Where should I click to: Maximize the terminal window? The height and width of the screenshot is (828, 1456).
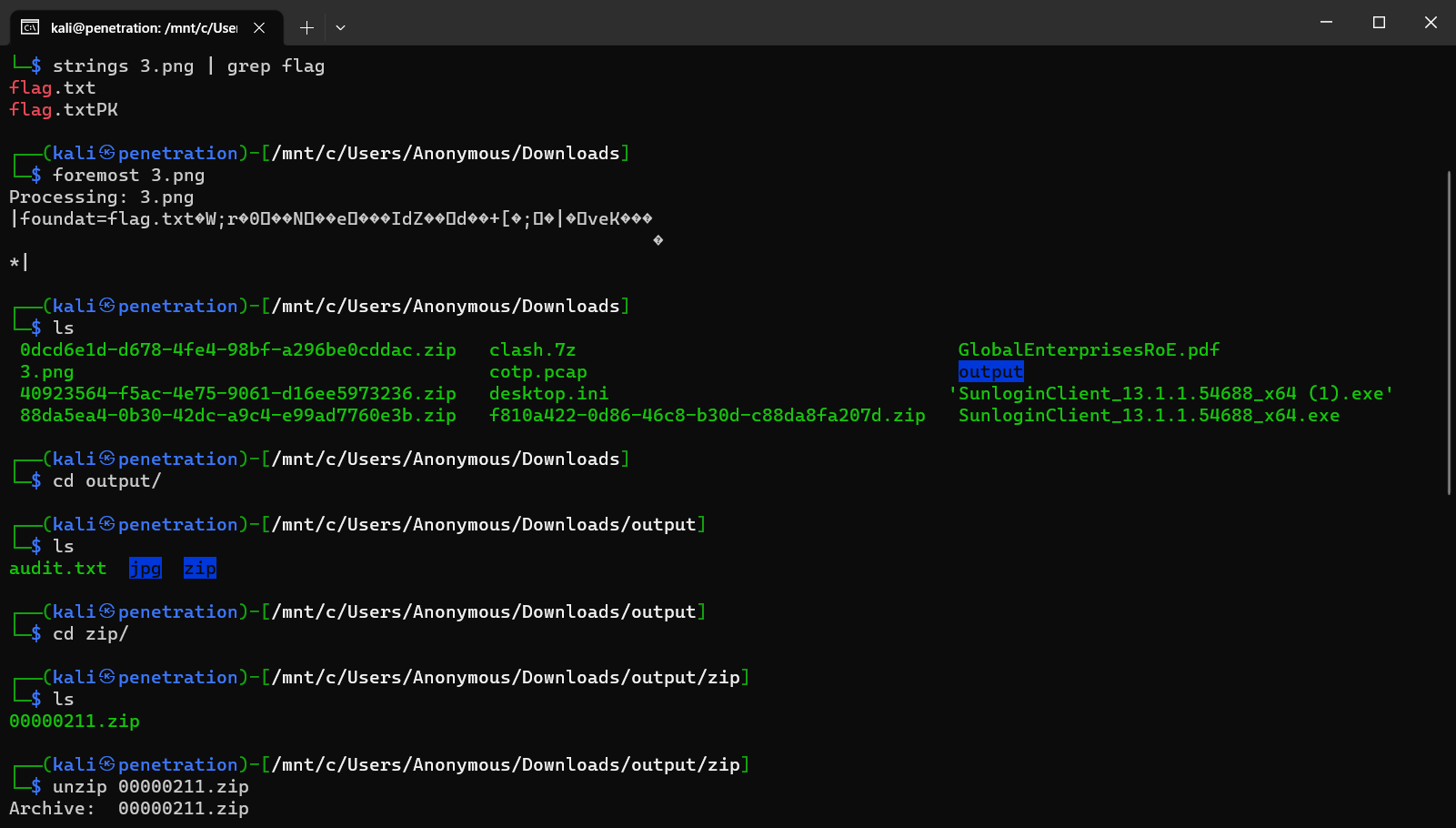(x=1379, y=22)
